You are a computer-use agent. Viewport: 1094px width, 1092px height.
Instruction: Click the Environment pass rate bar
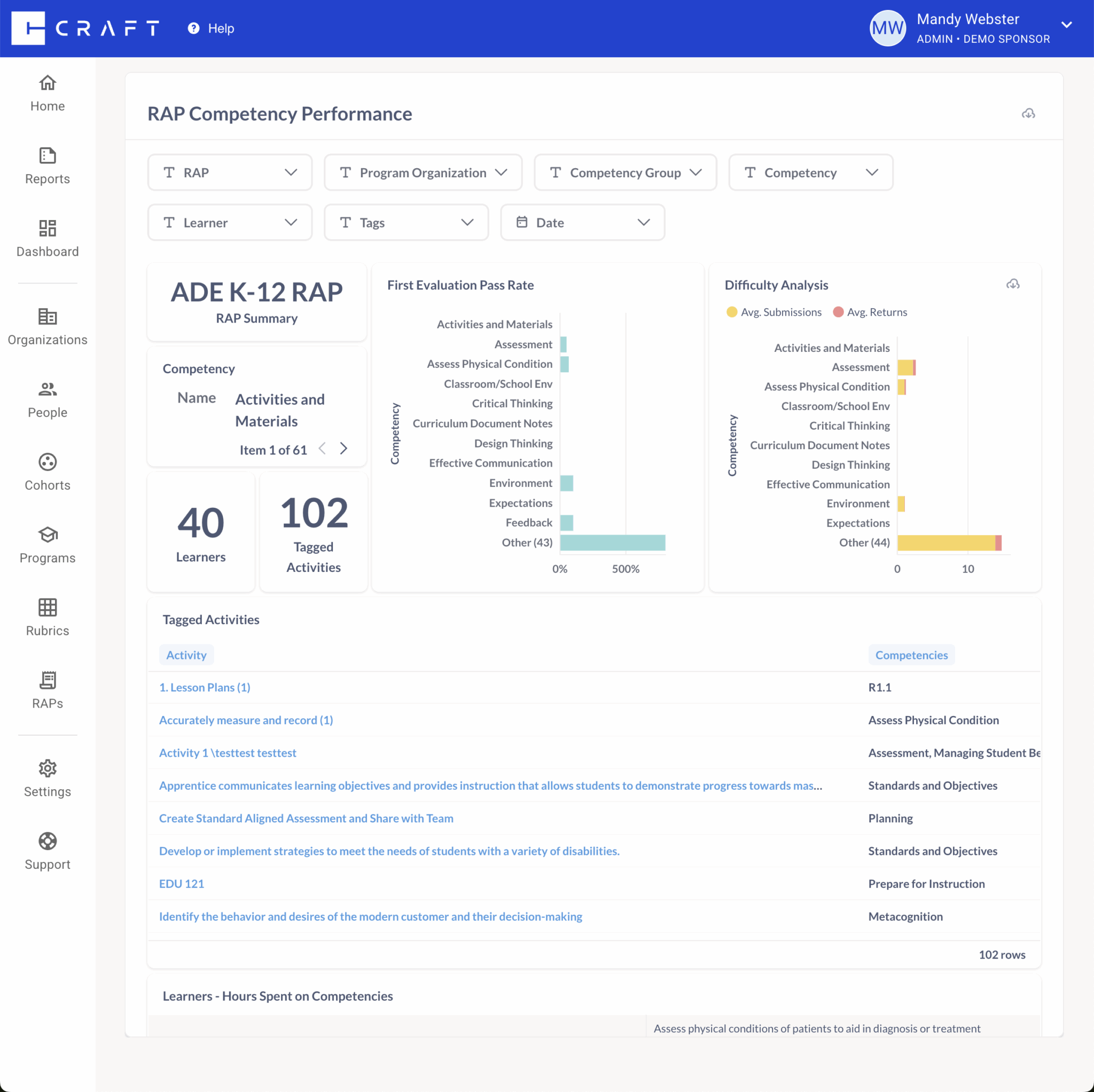[566, 483]
